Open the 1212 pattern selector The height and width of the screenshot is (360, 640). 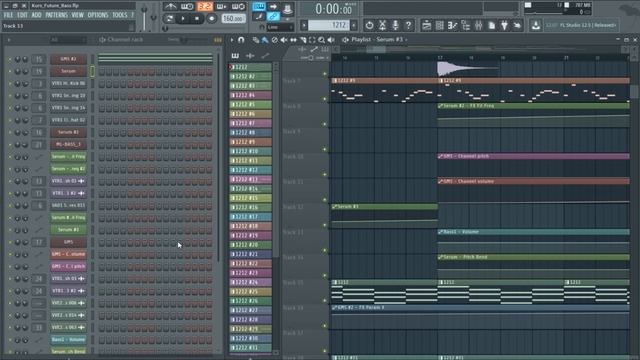[329, 25]
